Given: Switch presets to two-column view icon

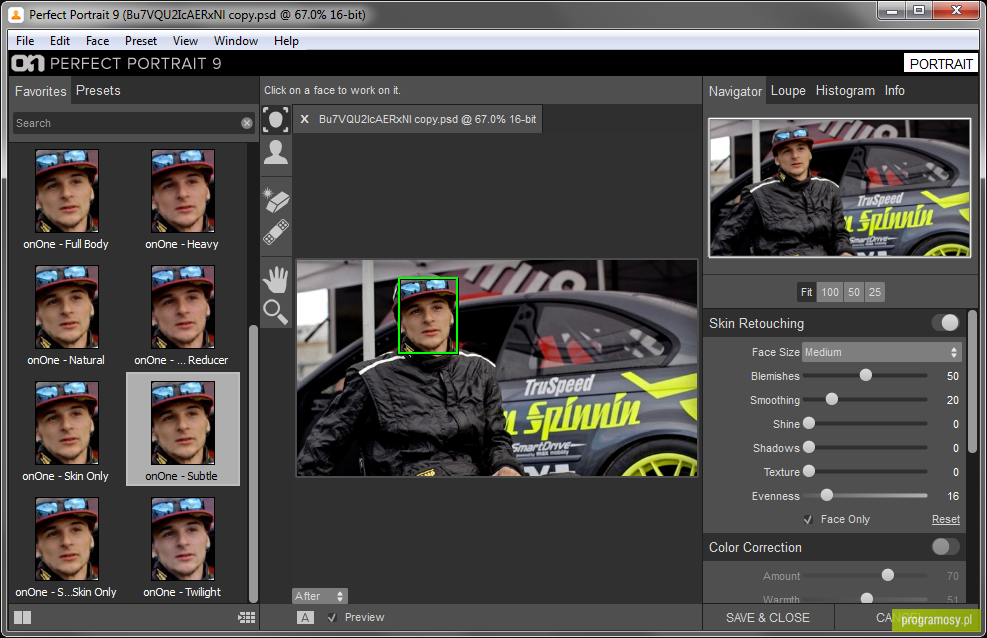Looking at the screenshot, I should point(23,617).
